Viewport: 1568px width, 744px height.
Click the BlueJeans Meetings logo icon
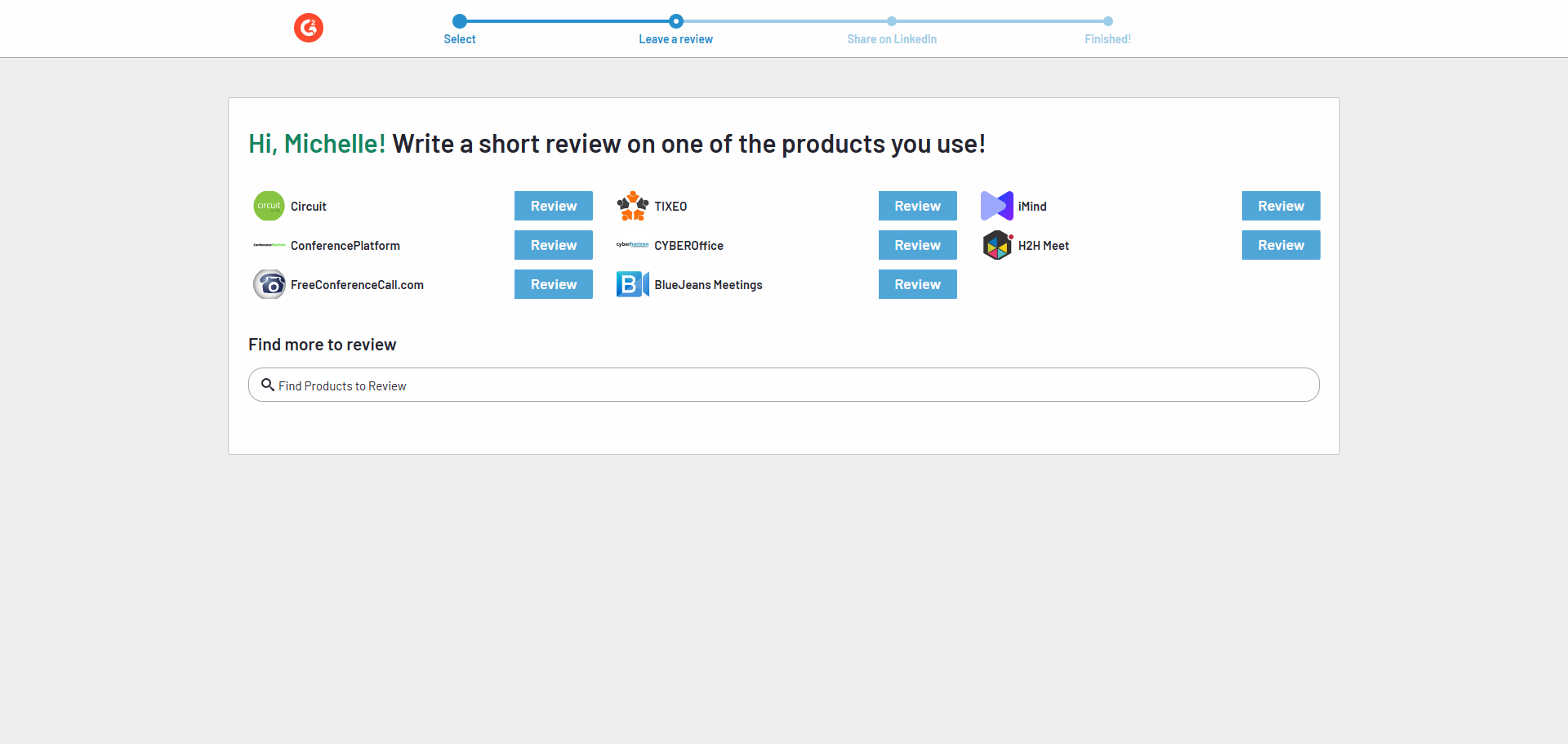tap(632, 284)
